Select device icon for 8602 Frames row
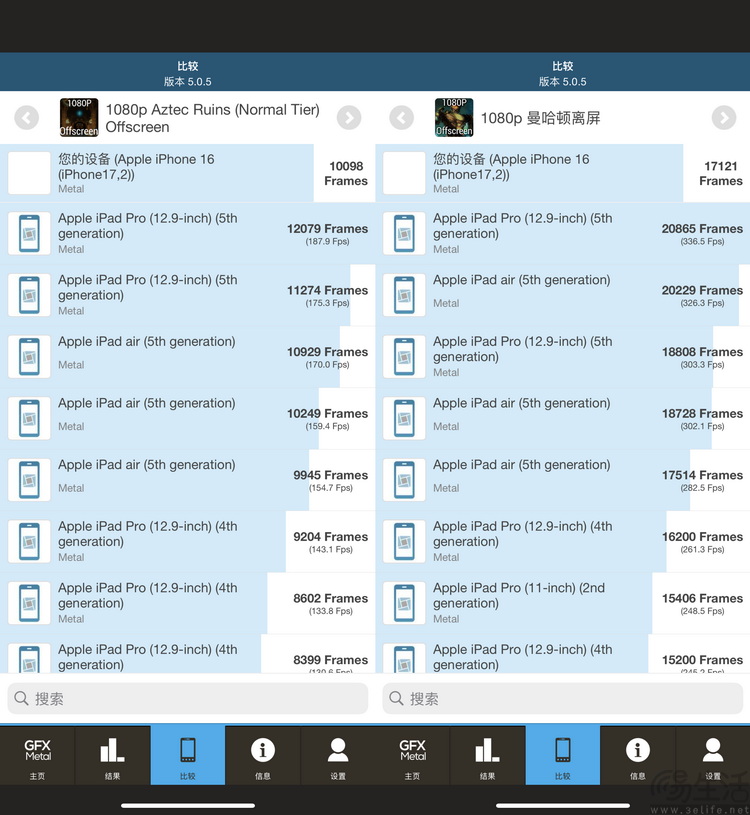750x815 pixels. [29, 603]
